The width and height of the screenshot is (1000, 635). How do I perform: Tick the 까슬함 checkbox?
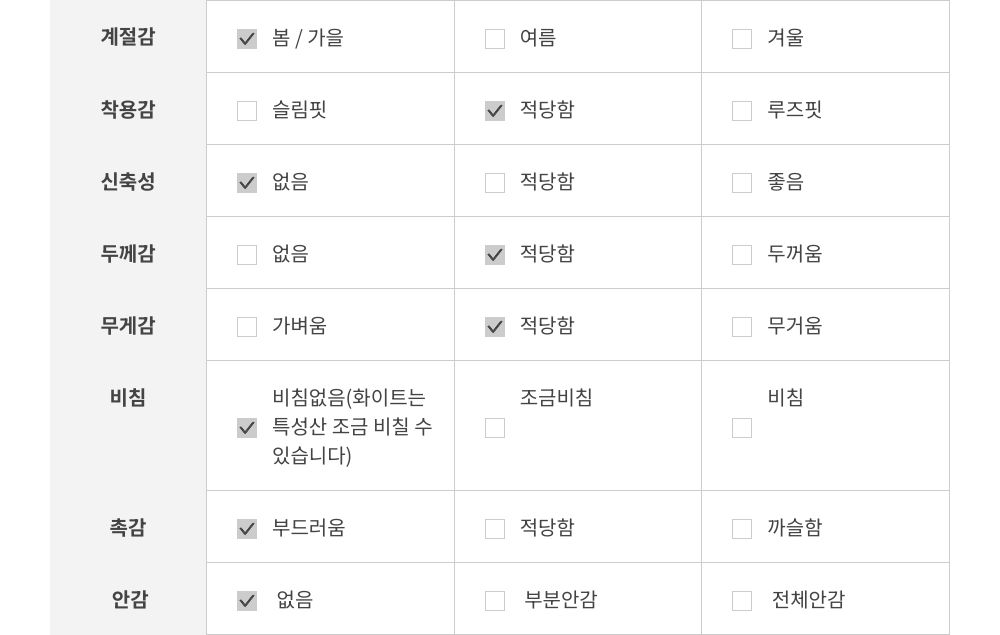[742, 529]
